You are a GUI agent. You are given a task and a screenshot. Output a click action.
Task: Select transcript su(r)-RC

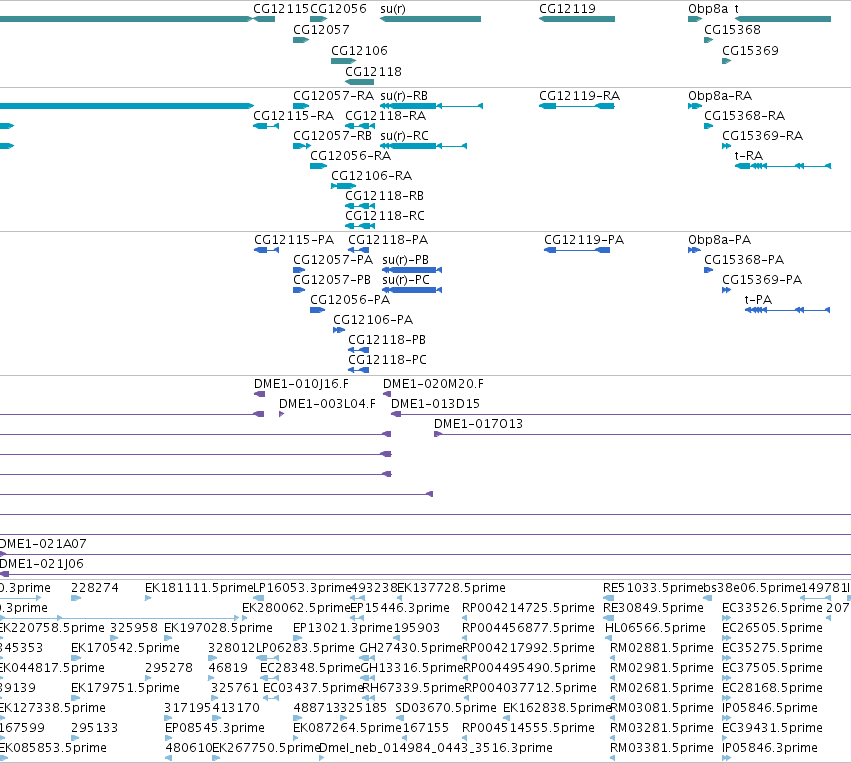click(405, 136)
